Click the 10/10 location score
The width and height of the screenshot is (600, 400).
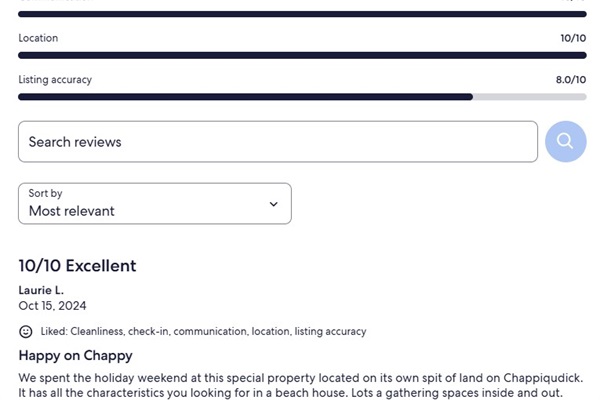click(x=573, y=38)
